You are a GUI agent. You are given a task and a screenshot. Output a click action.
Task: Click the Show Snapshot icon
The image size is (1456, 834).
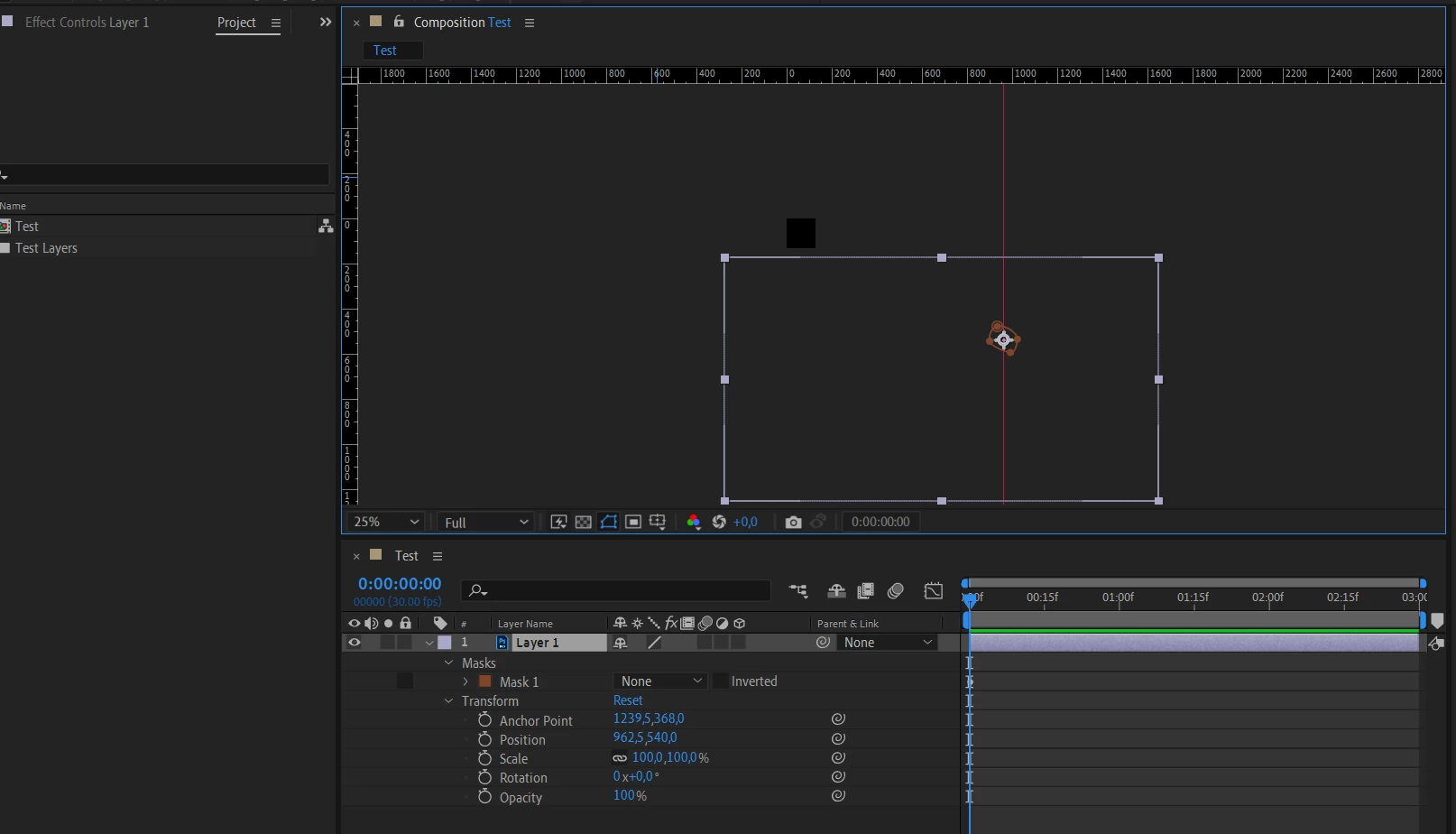coord(818,522)
